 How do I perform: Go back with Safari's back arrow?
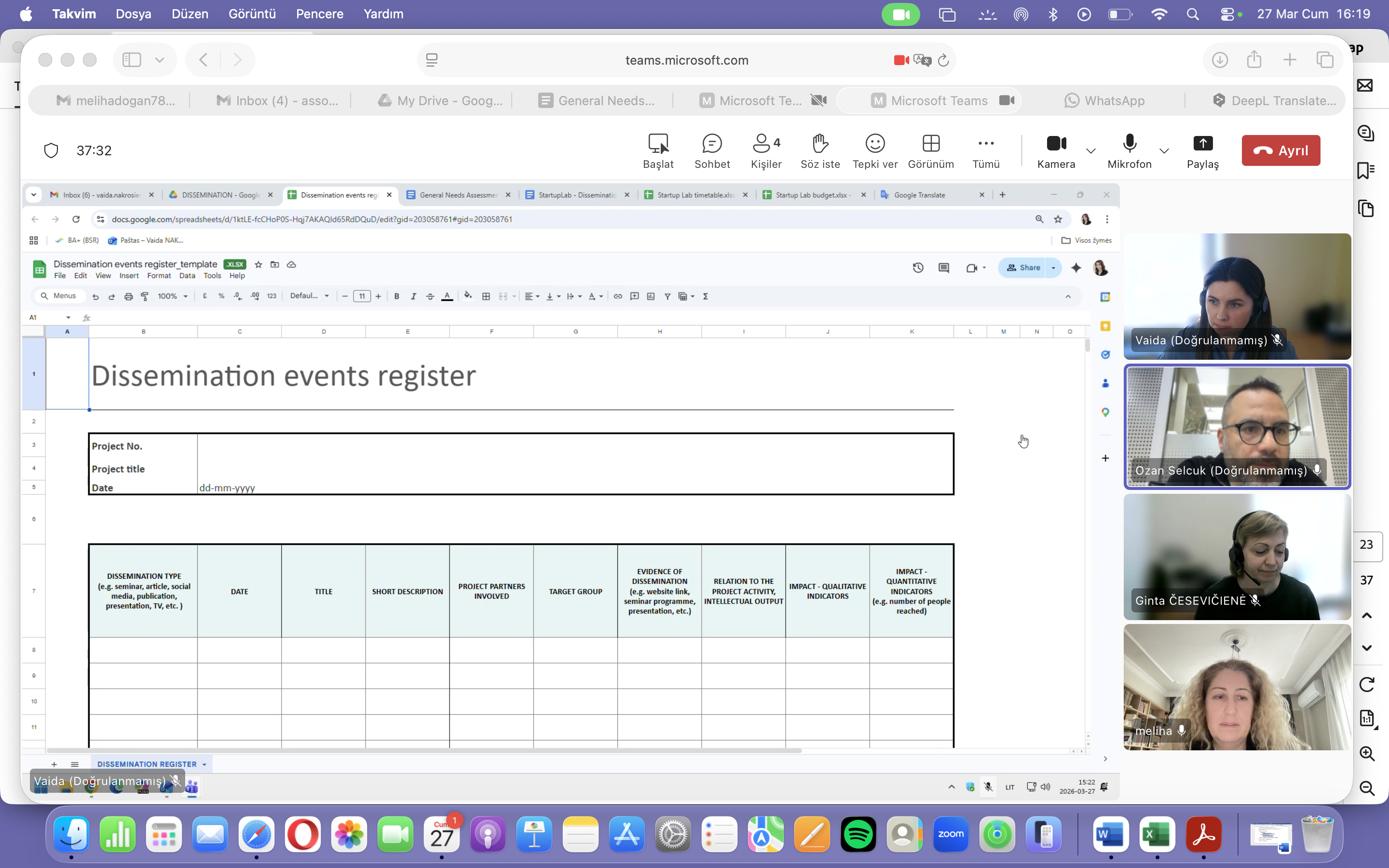(203, 60)
